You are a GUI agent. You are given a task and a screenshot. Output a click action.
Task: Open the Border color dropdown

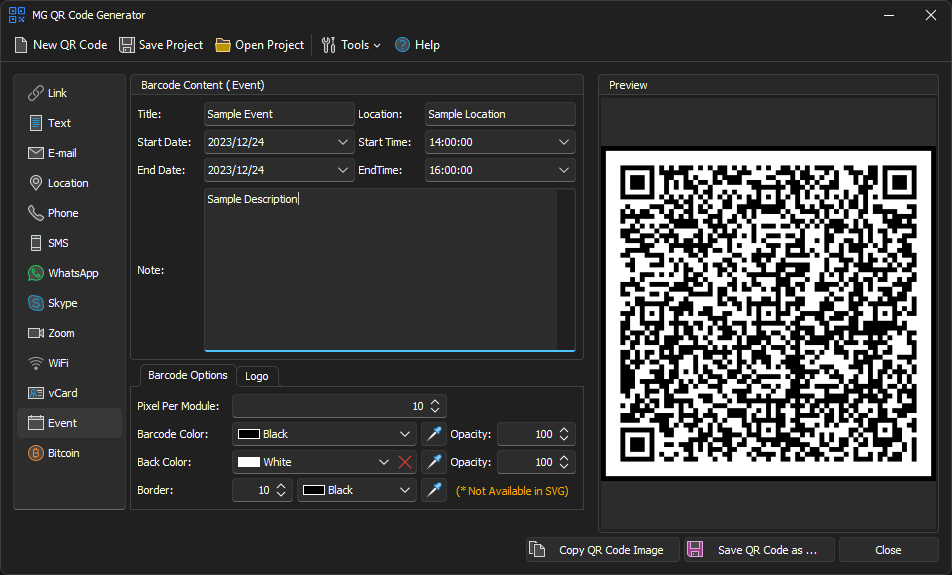pos(404,490)
